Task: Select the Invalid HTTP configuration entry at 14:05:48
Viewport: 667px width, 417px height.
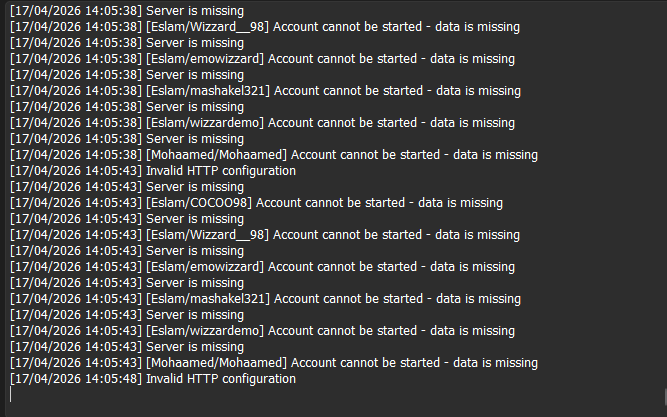Action: tap(153, 379)
